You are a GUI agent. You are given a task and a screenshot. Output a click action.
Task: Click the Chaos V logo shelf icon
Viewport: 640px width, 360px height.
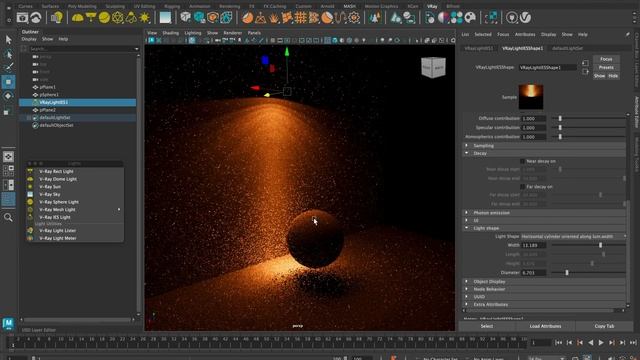pyautogui.click(x=525, y=18)
